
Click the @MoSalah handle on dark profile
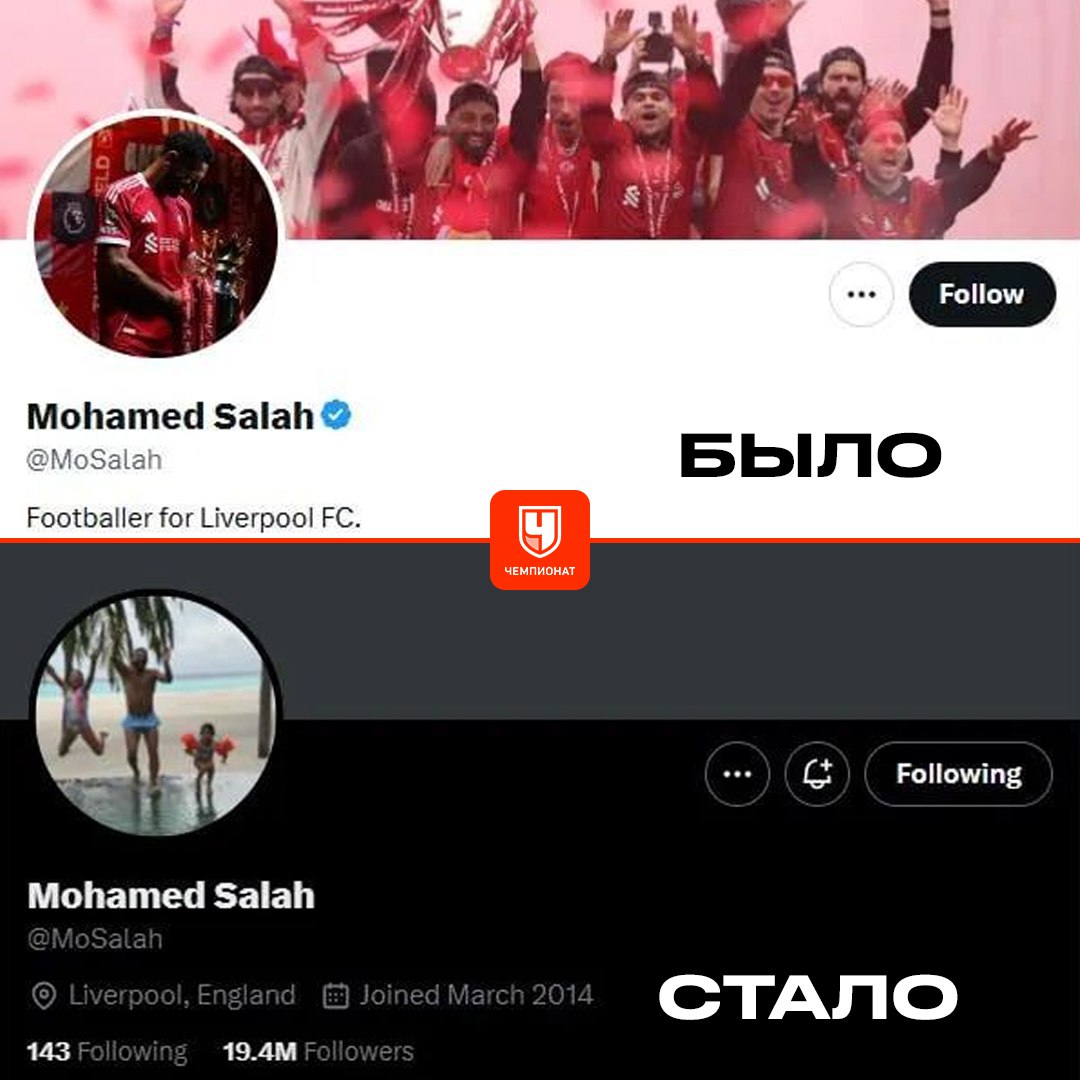pos(95,939)
